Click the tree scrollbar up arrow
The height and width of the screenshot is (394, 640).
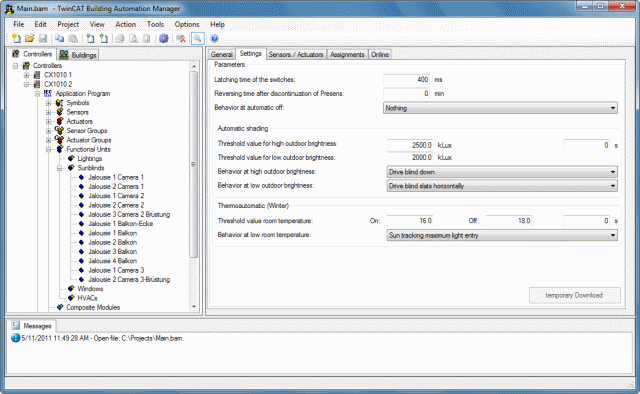194,66
